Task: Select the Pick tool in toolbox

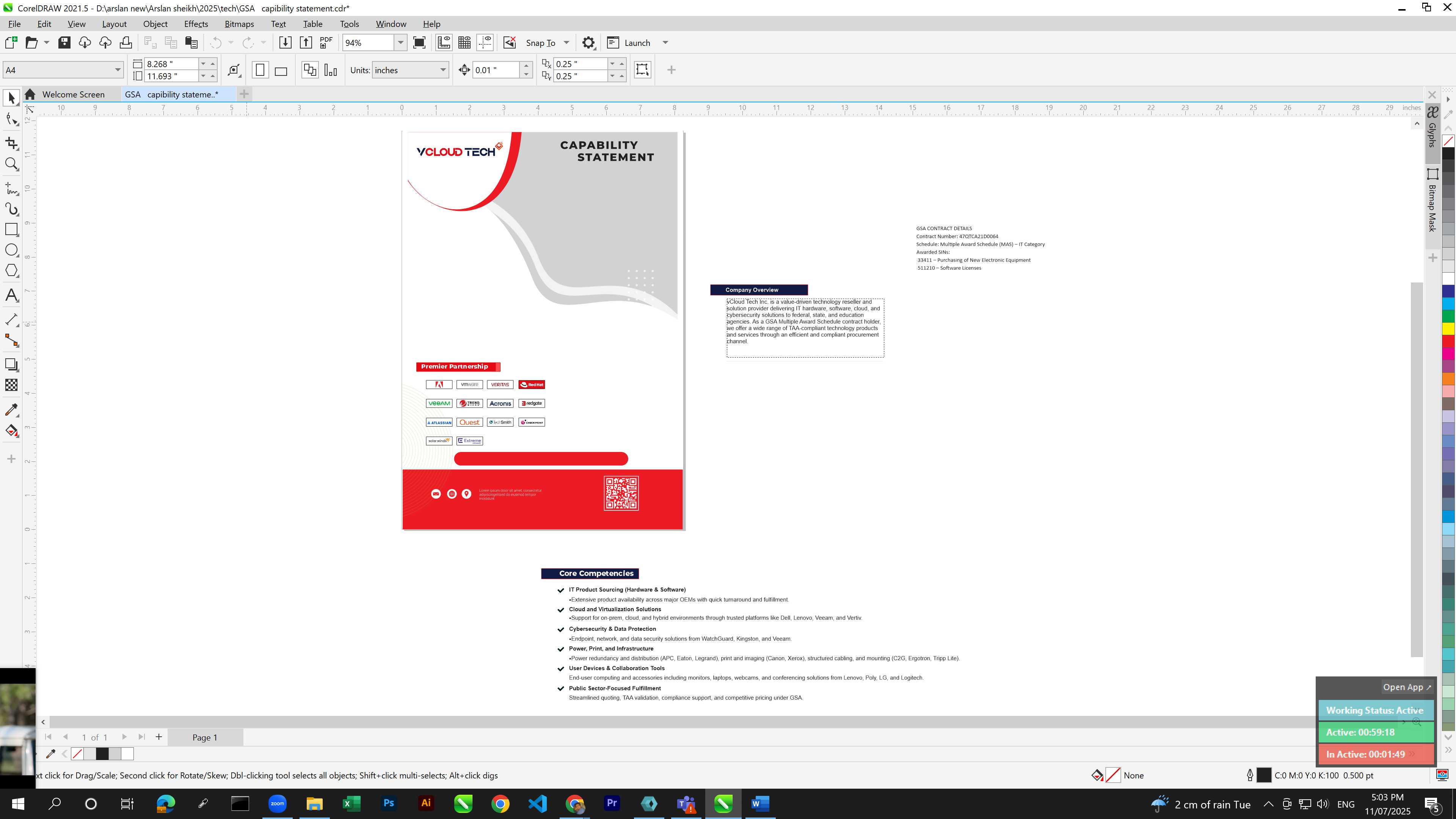Action: [11, 98]
